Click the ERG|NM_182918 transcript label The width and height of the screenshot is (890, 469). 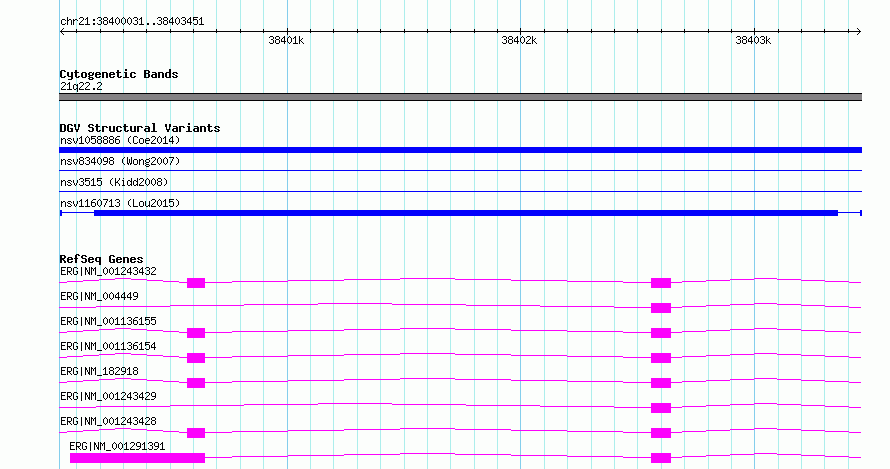(x=99, y=371)
